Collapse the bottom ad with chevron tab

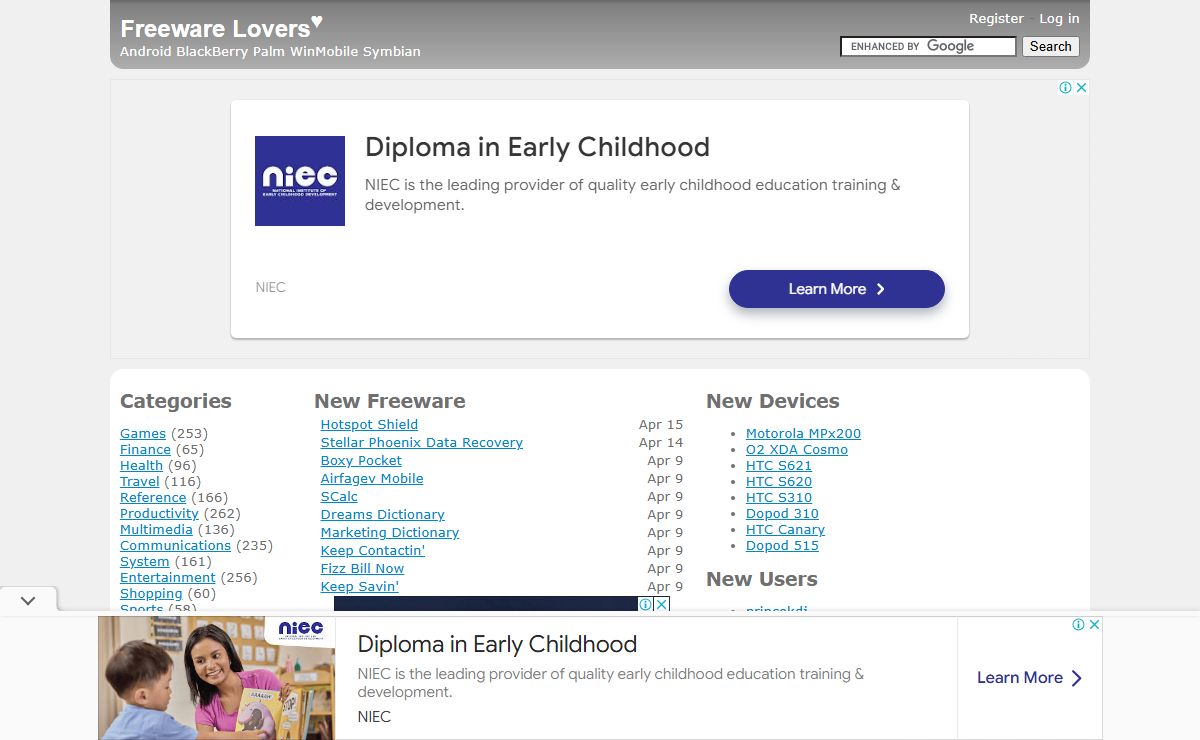click(28, 601)
